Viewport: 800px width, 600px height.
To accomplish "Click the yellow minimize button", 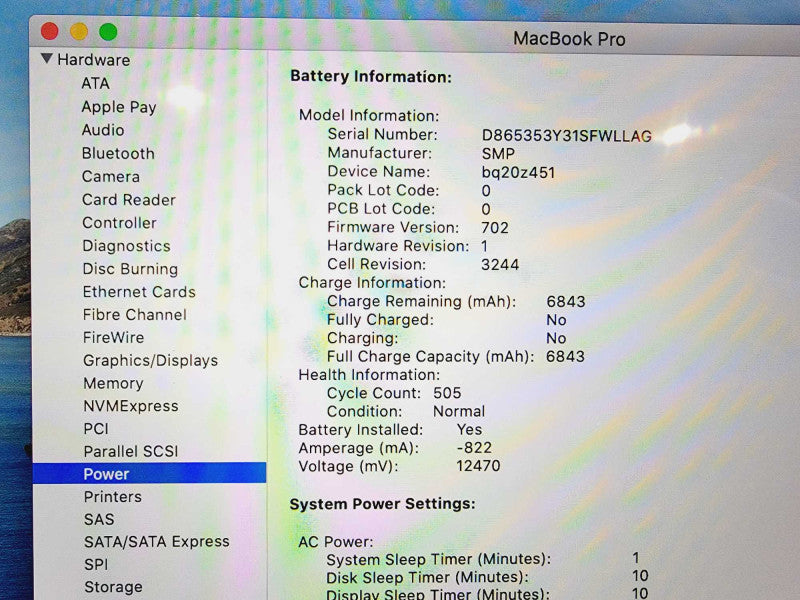I will pos(79,32).
